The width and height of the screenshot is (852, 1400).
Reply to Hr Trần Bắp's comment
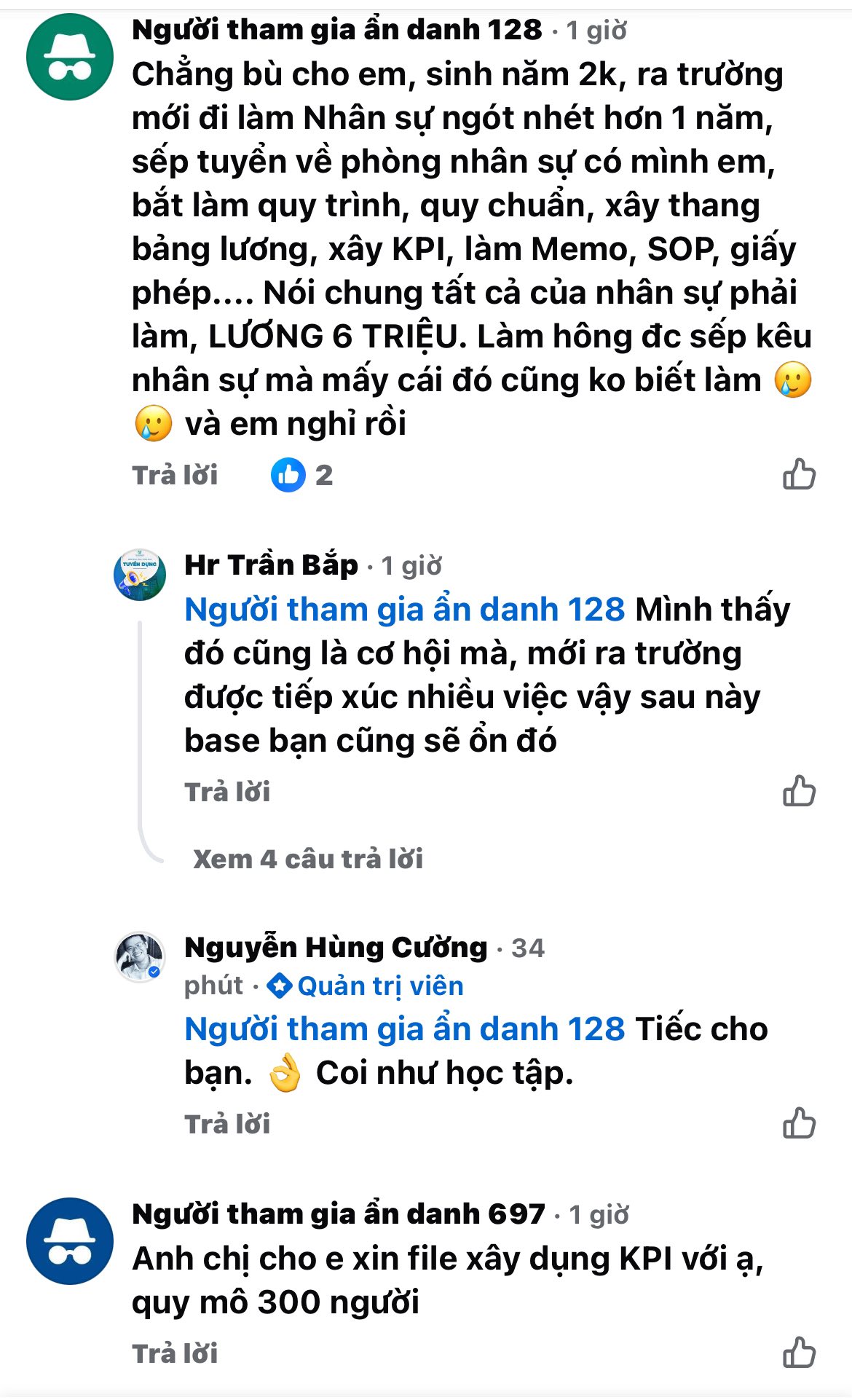coord(227,792)
